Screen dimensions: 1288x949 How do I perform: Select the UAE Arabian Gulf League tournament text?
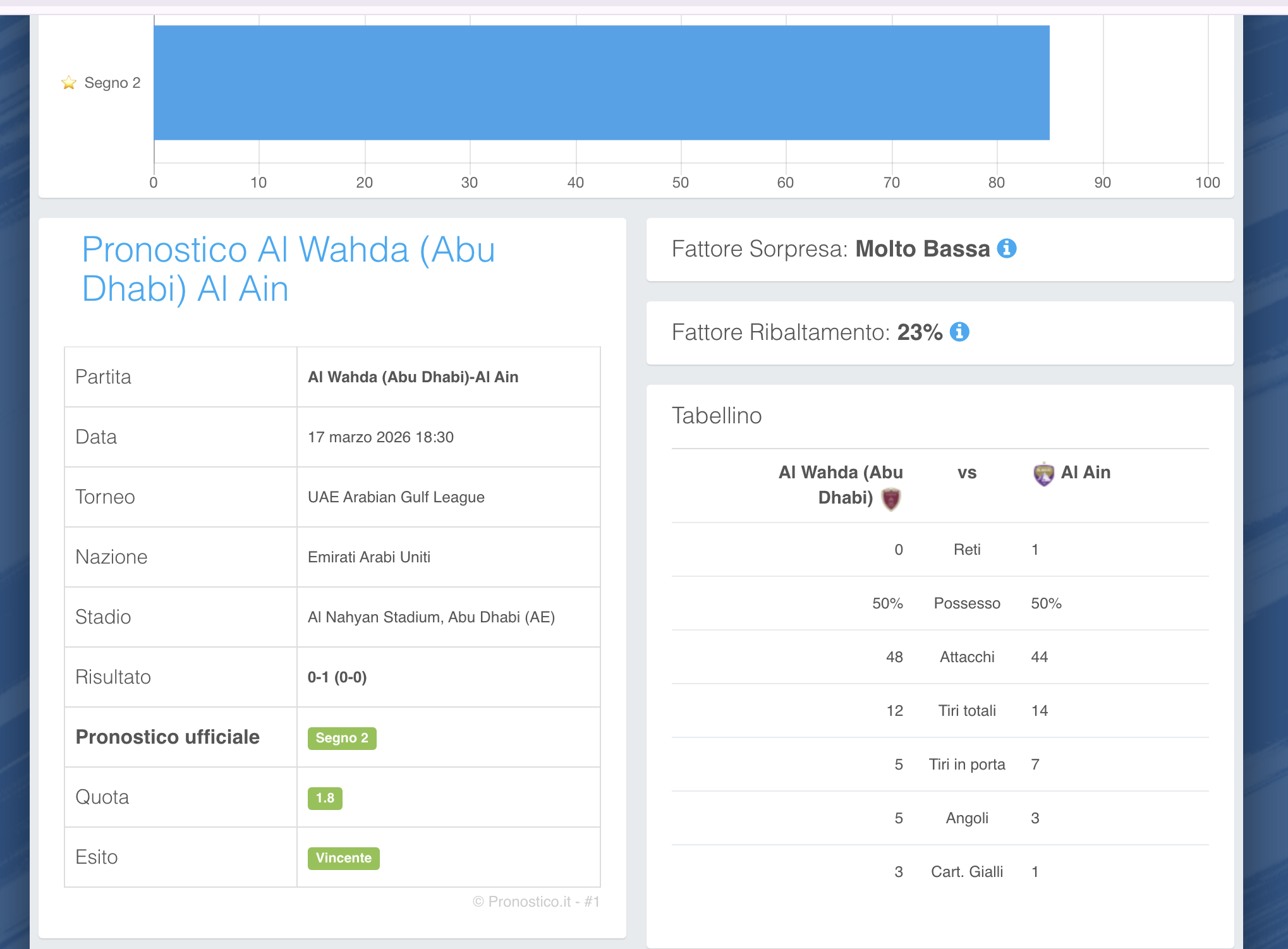(396, 497)
